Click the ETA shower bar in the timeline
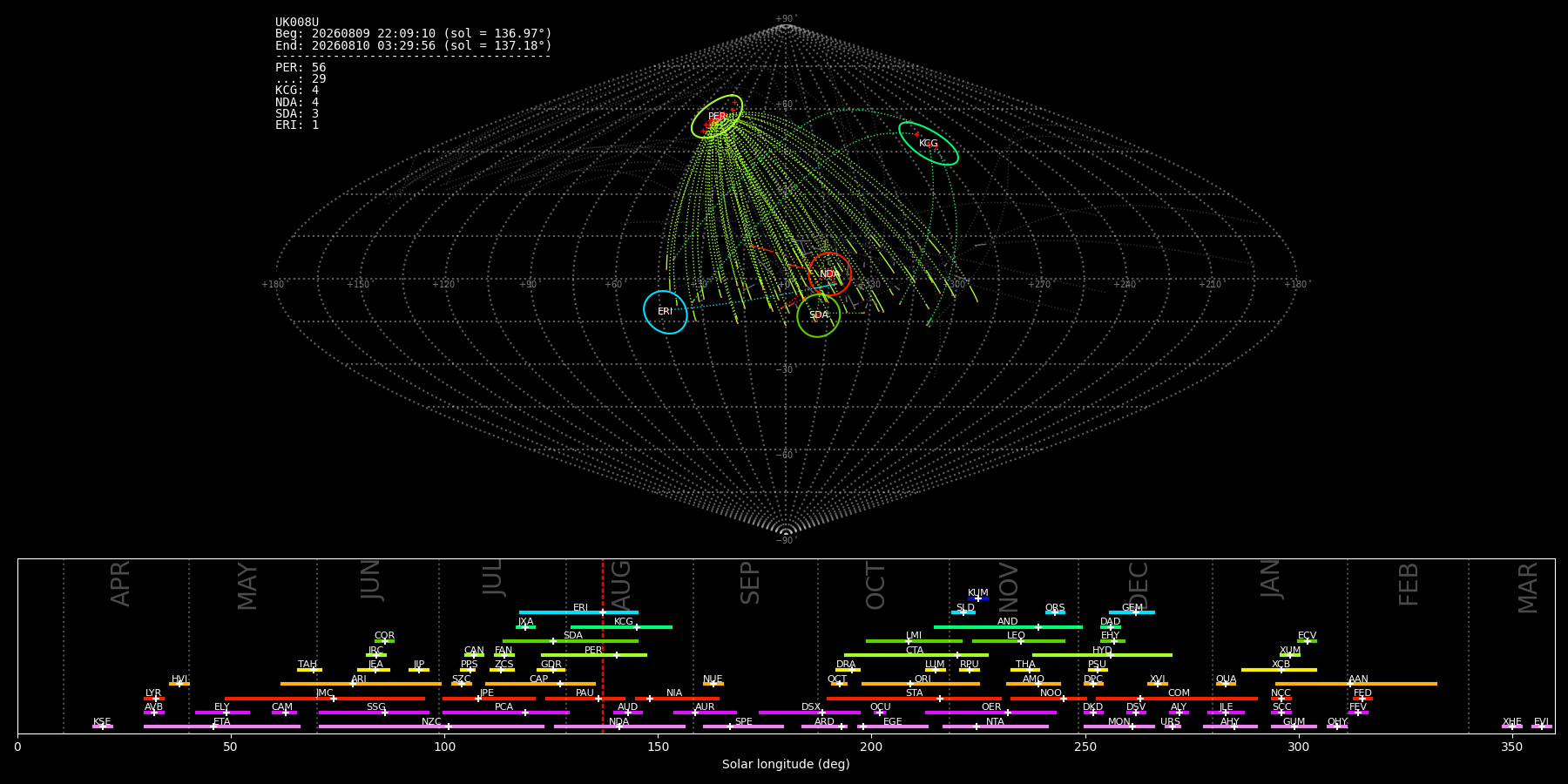 [x=222, y=727]
